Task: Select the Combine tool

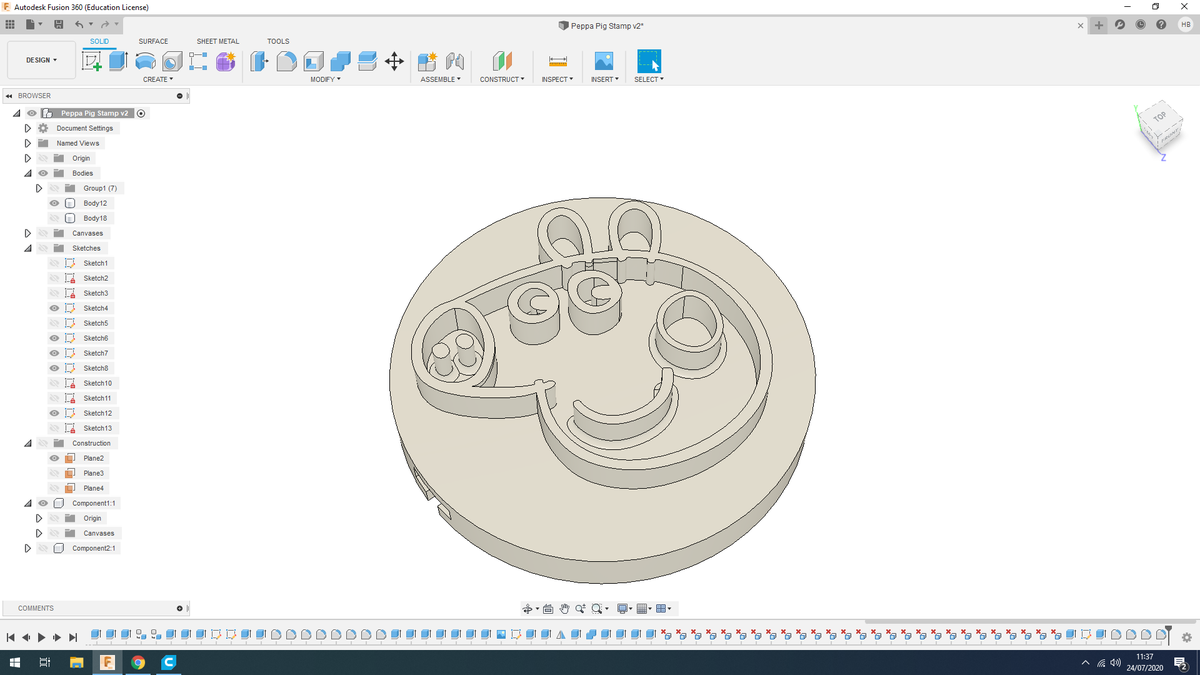Action: pyautogui.click(x=340, y=62)
